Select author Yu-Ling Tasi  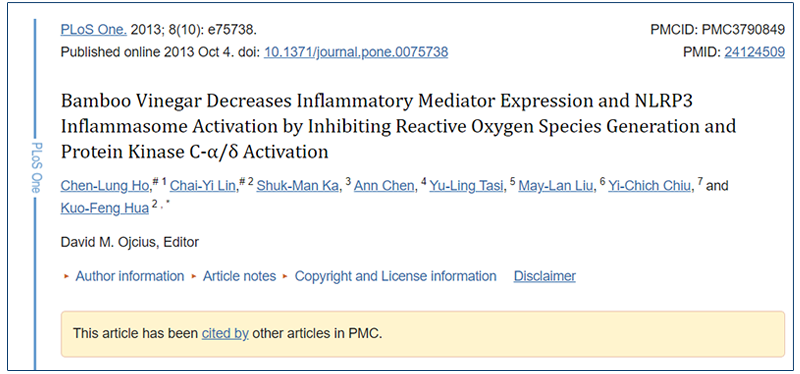(466, 186)
